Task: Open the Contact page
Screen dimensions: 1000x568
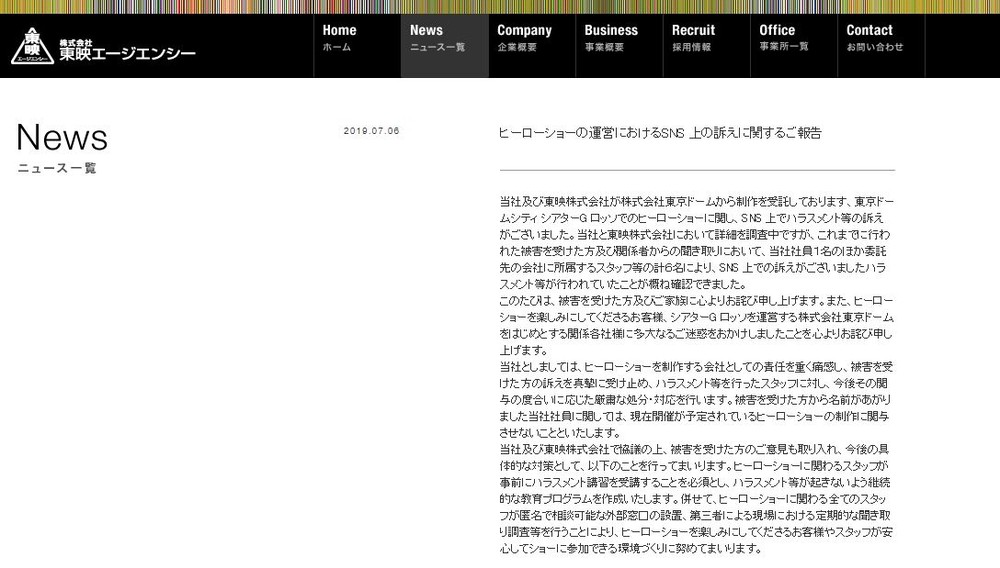Action: (873, 38)
